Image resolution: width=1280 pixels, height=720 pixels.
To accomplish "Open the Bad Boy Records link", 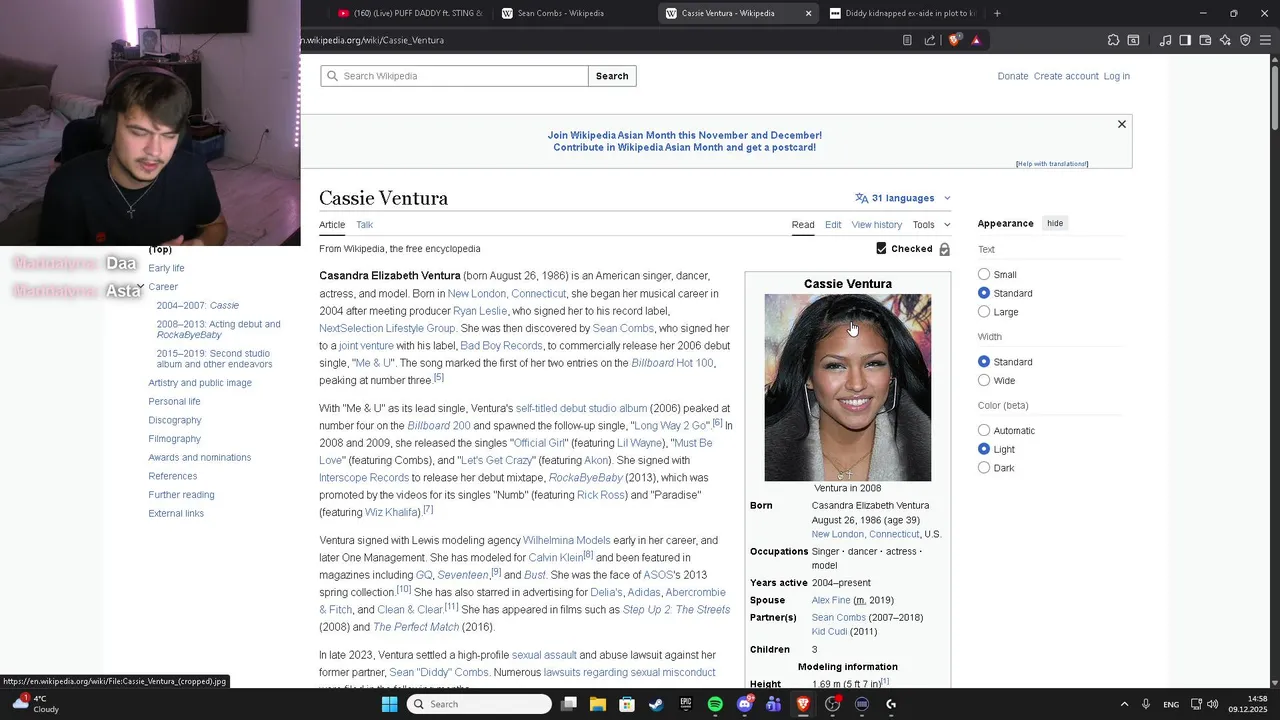I will [x=501, y=346].
